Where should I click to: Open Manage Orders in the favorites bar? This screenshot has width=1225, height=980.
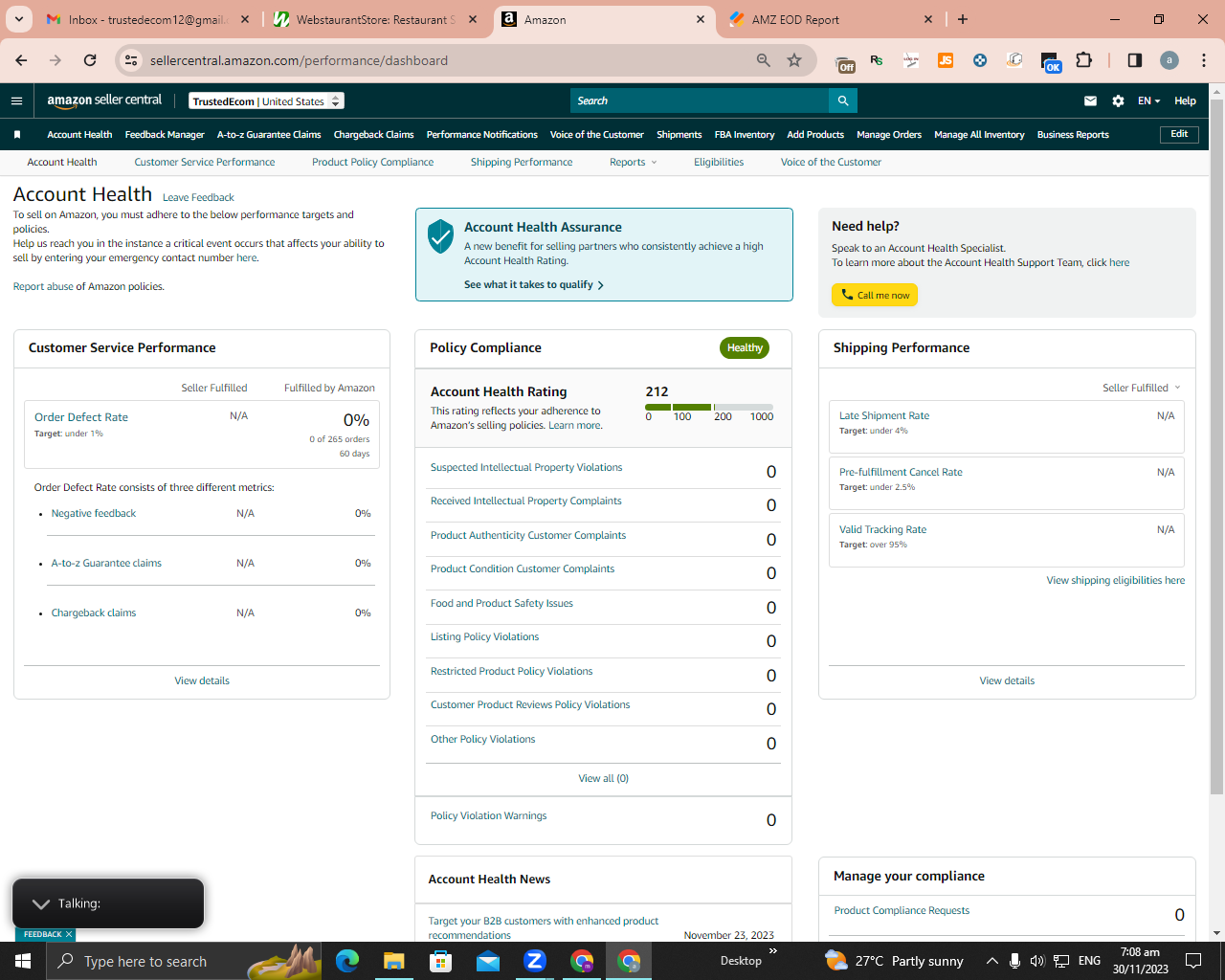pos(889,135)
